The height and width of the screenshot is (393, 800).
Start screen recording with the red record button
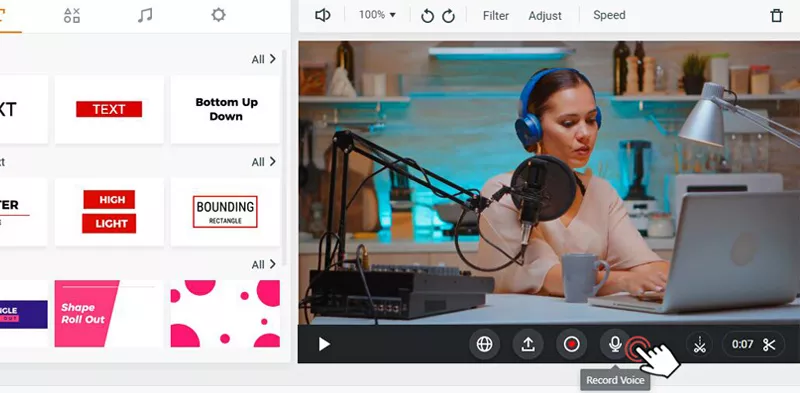tap(571, 345)
